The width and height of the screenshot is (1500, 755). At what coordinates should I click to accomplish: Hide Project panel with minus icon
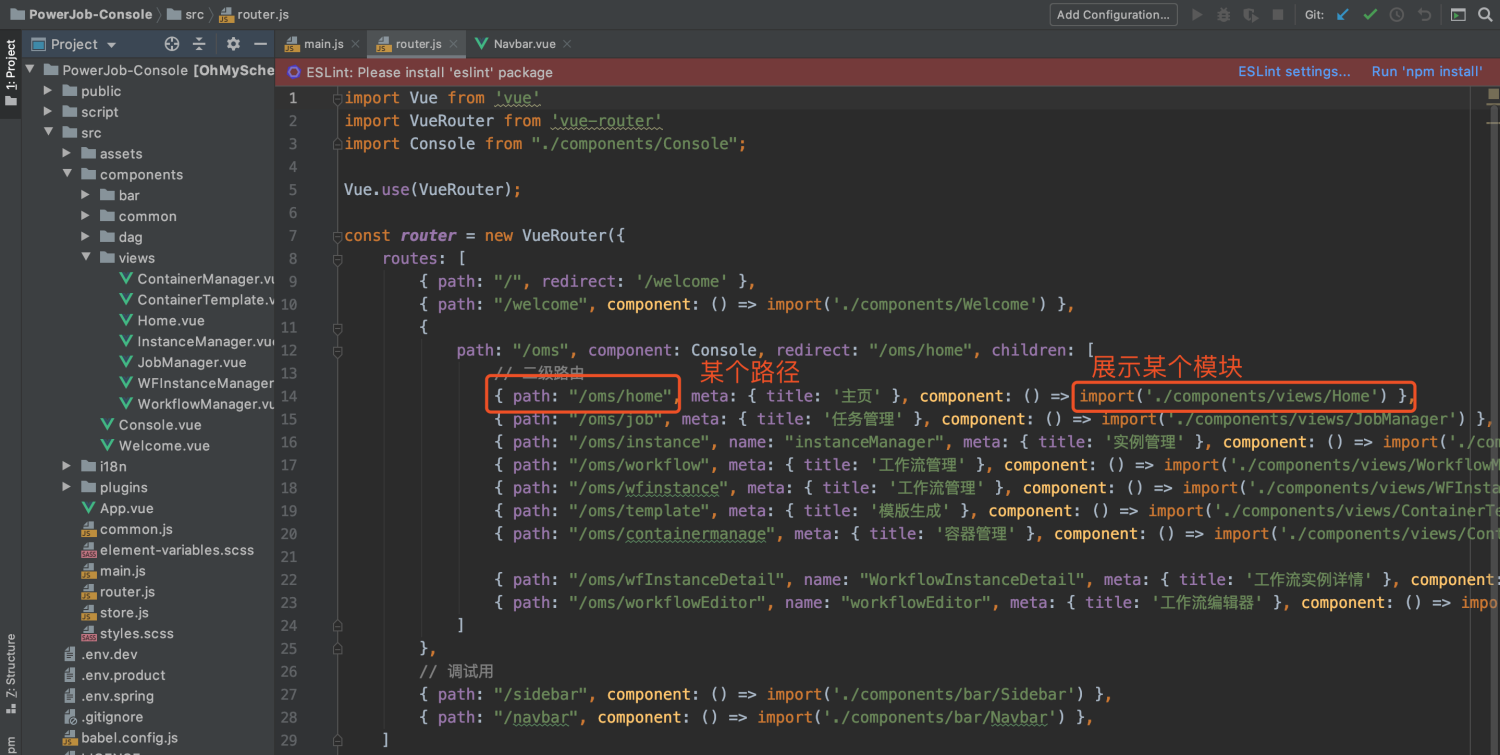pos(260,44)
